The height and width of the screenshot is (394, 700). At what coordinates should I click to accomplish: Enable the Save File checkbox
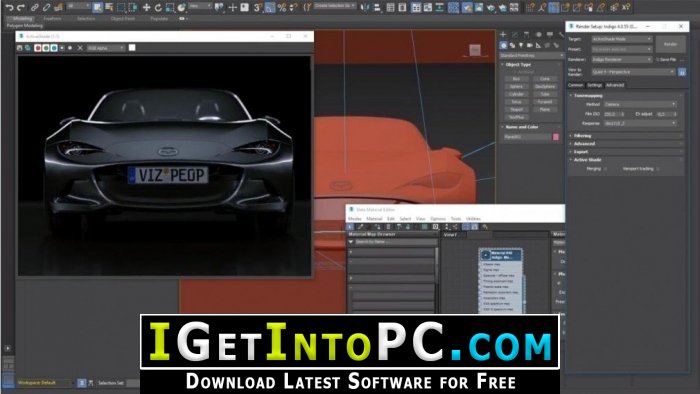tap(658, 59)
